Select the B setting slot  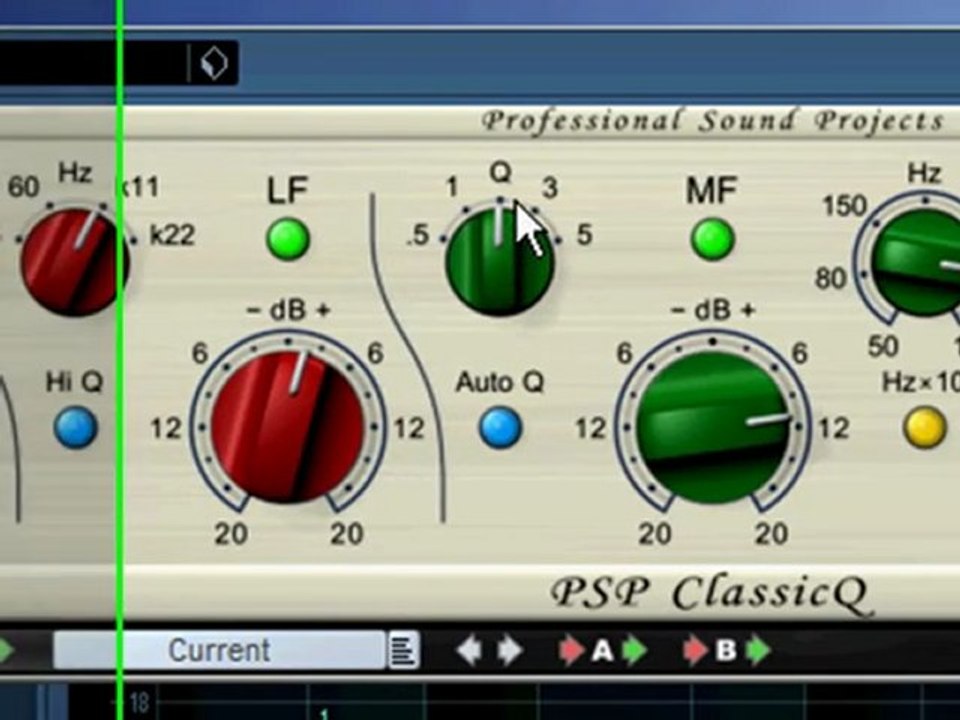point(726,650)
